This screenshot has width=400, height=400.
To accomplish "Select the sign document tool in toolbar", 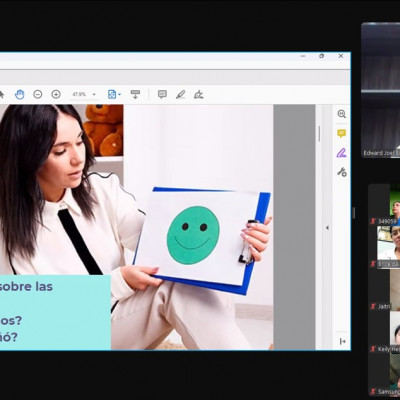I will pyautogui.click(x=199, y=95).
